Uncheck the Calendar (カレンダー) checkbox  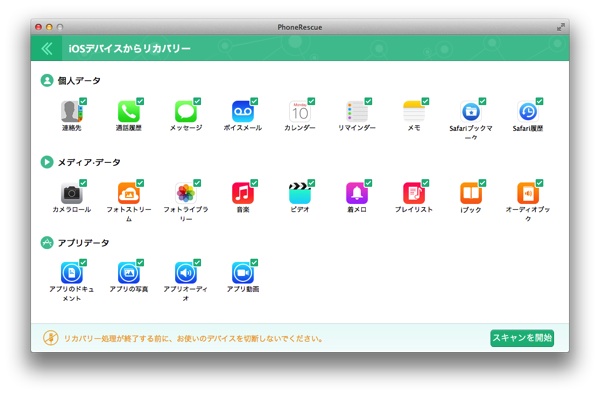click(311, 101)
